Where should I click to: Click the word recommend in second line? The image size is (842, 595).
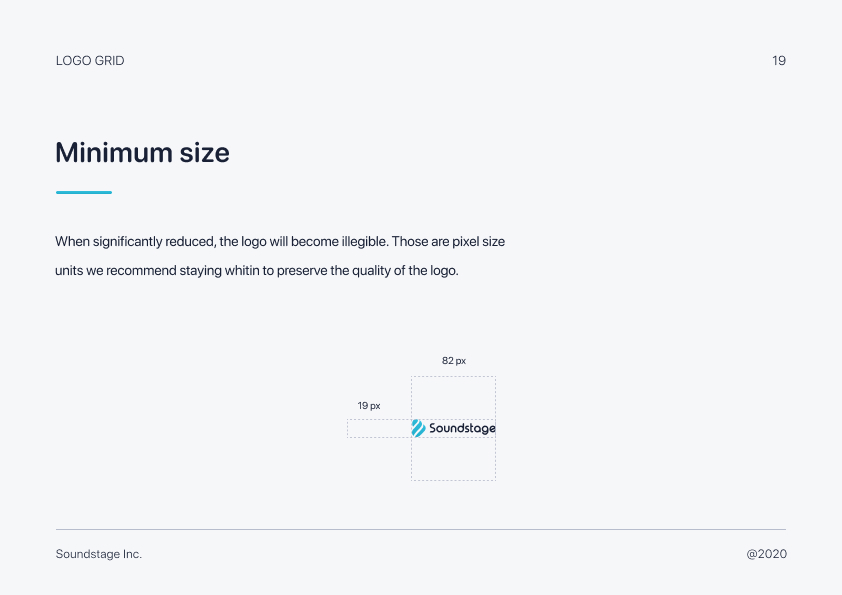[x=141, y=271]
